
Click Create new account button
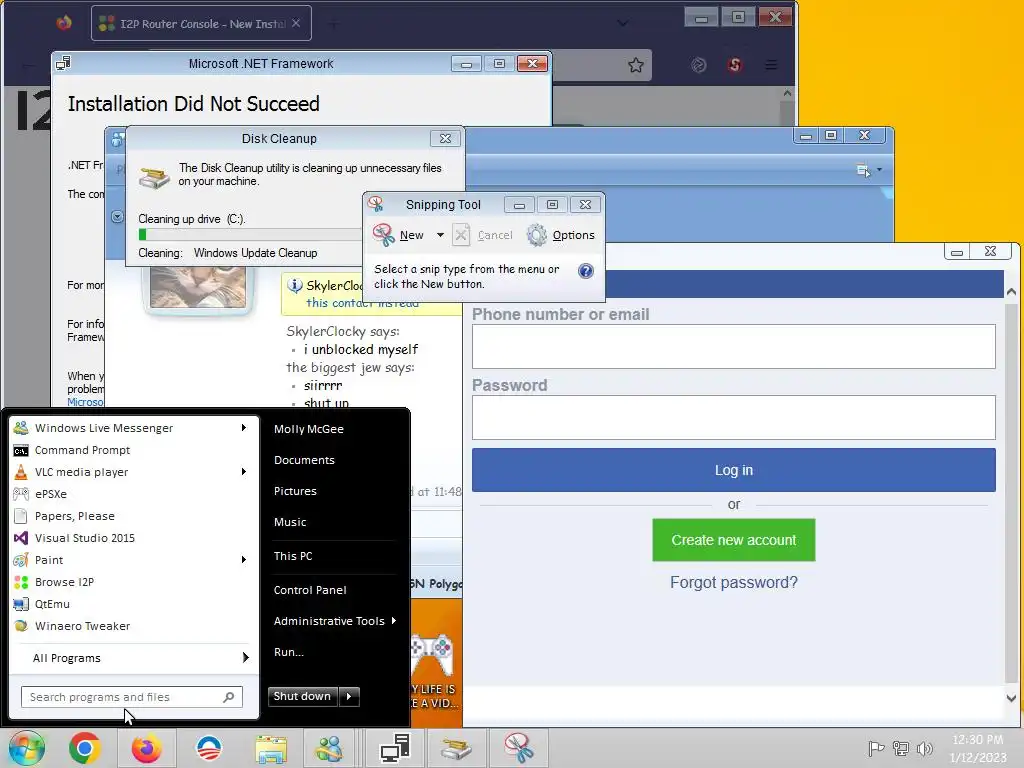point(733,540)
